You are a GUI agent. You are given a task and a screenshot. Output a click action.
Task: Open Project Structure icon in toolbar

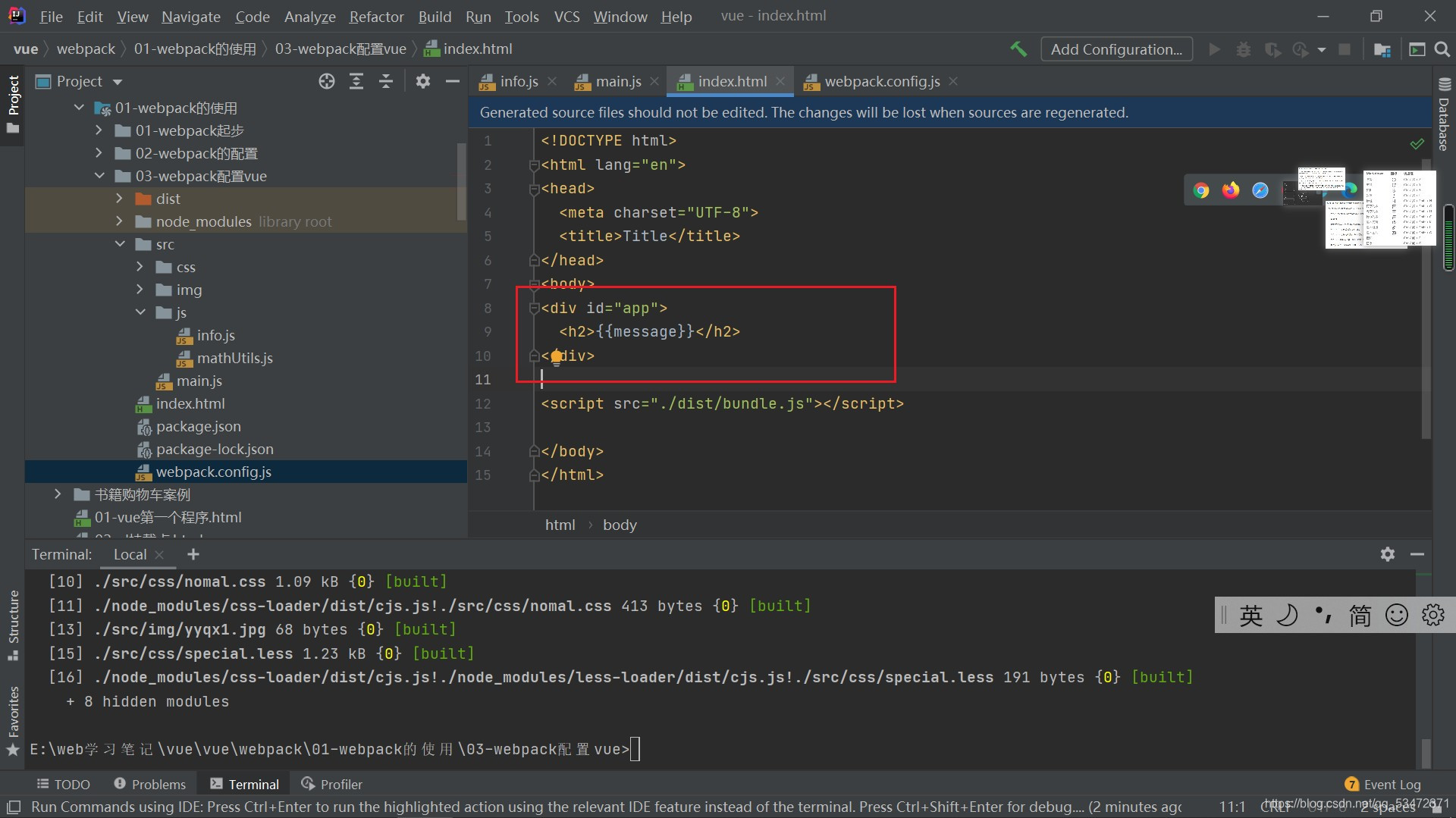pos(1382,49)
